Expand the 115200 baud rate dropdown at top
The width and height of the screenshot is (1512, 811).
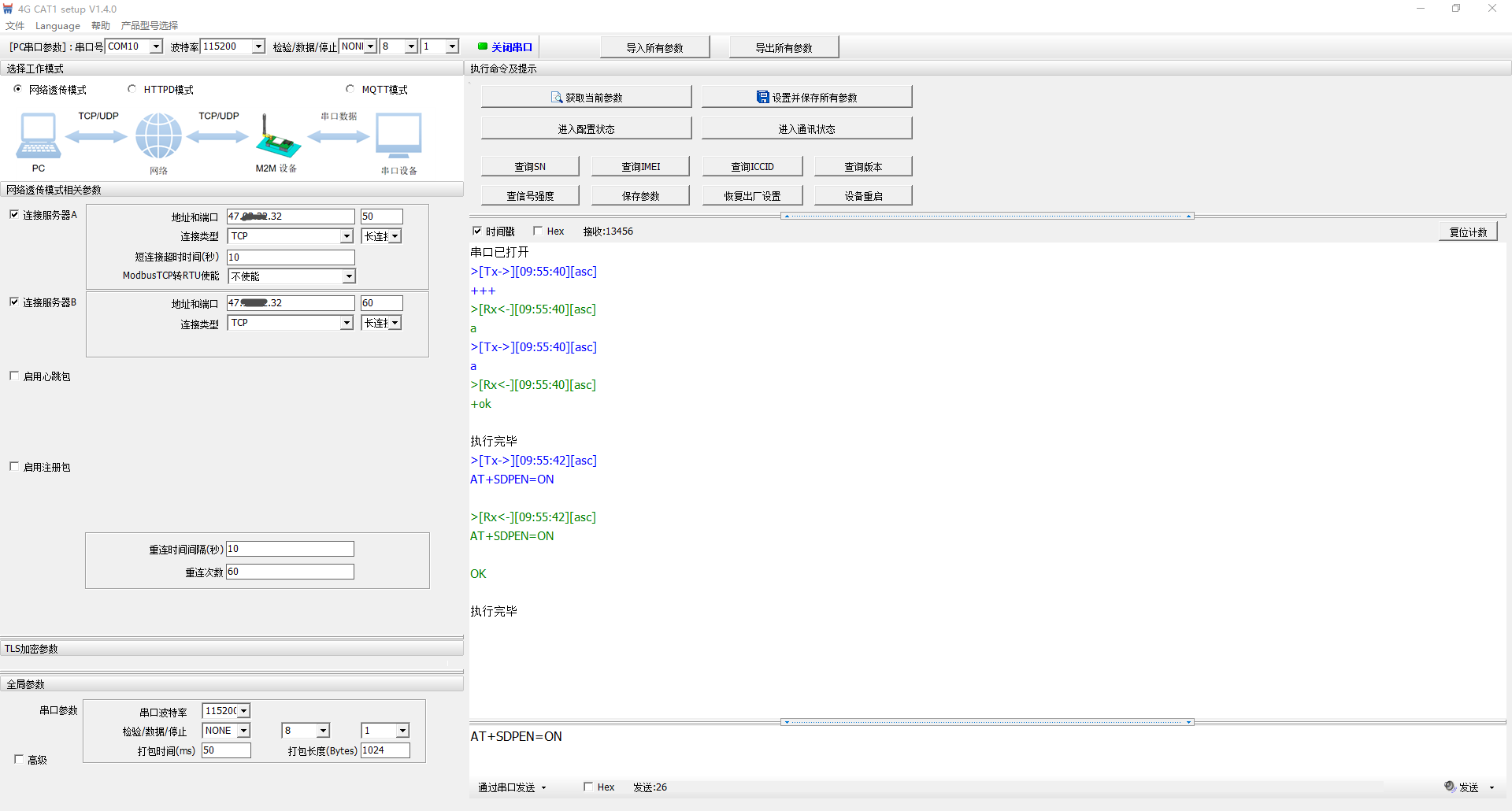click(258, 46)
